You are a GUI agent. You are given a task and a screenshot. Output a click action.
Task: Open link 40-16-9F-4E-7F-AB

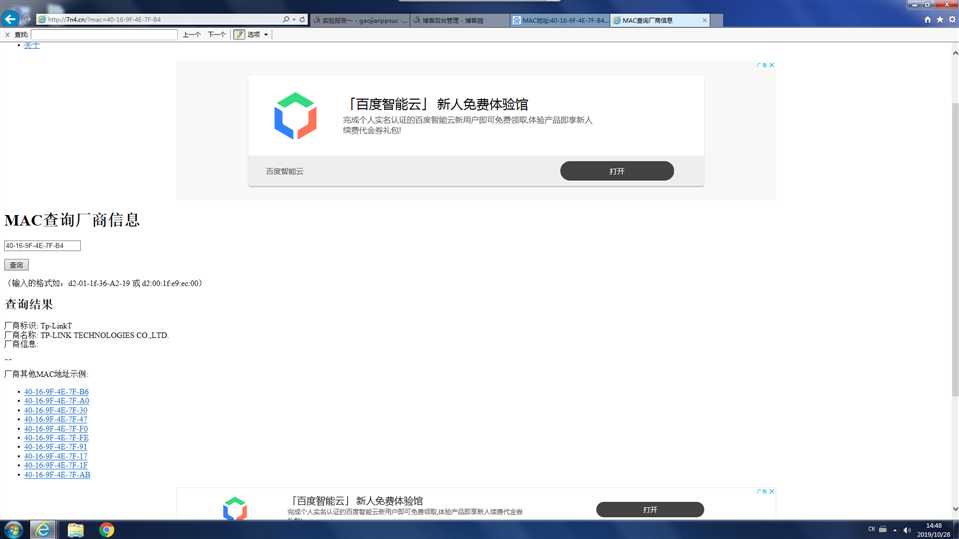click(x=57, y=475)
